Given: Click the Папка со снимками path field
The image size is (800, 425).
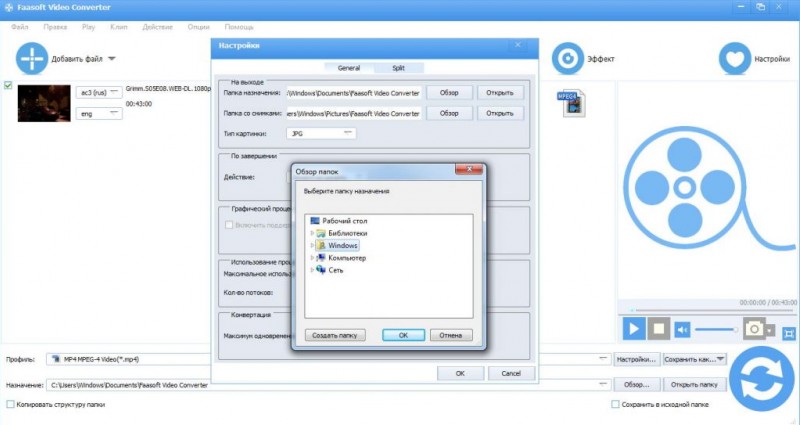Looking at the screenshot, I should [354, 113].
